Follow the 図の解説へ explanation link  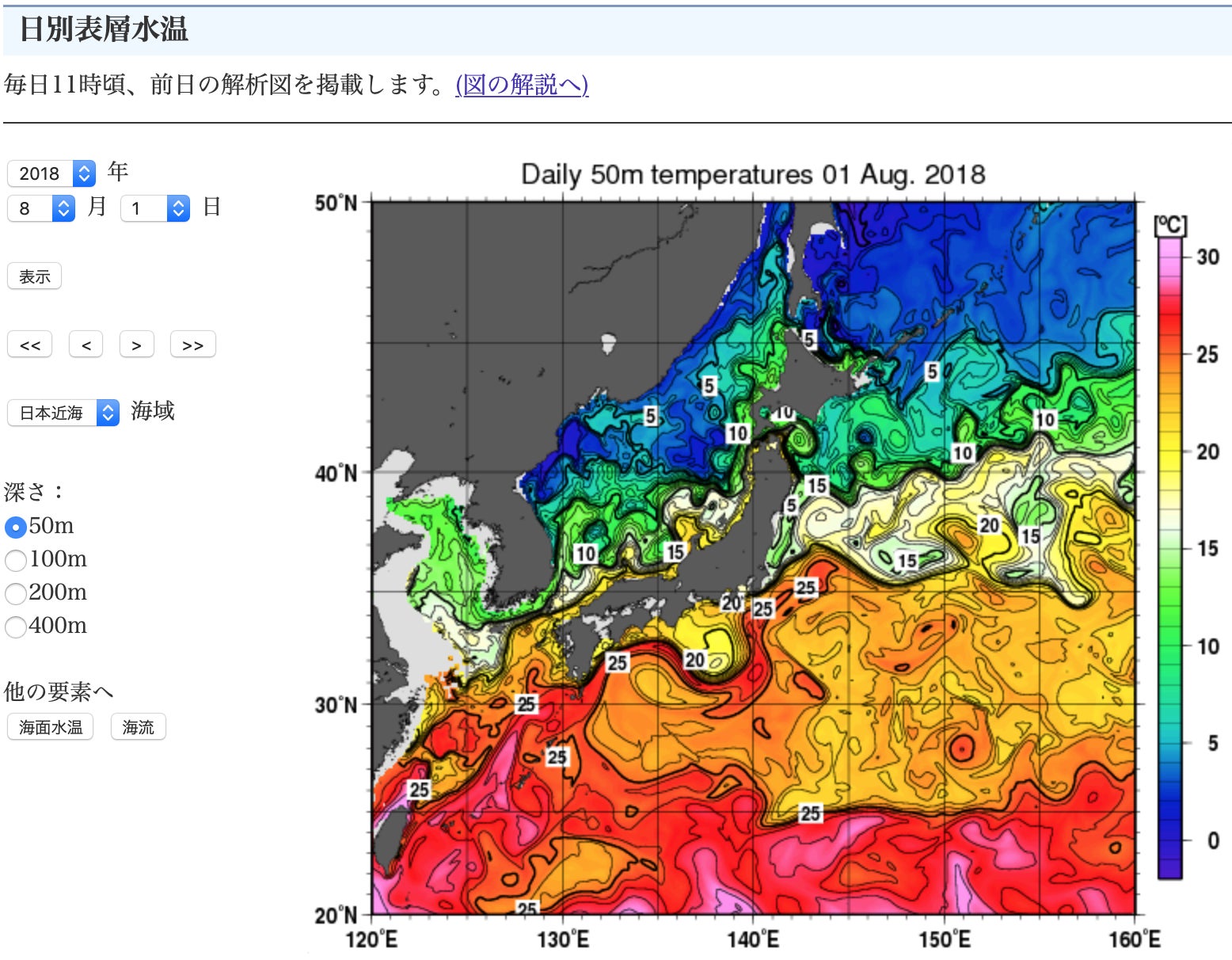pos(522,84)
